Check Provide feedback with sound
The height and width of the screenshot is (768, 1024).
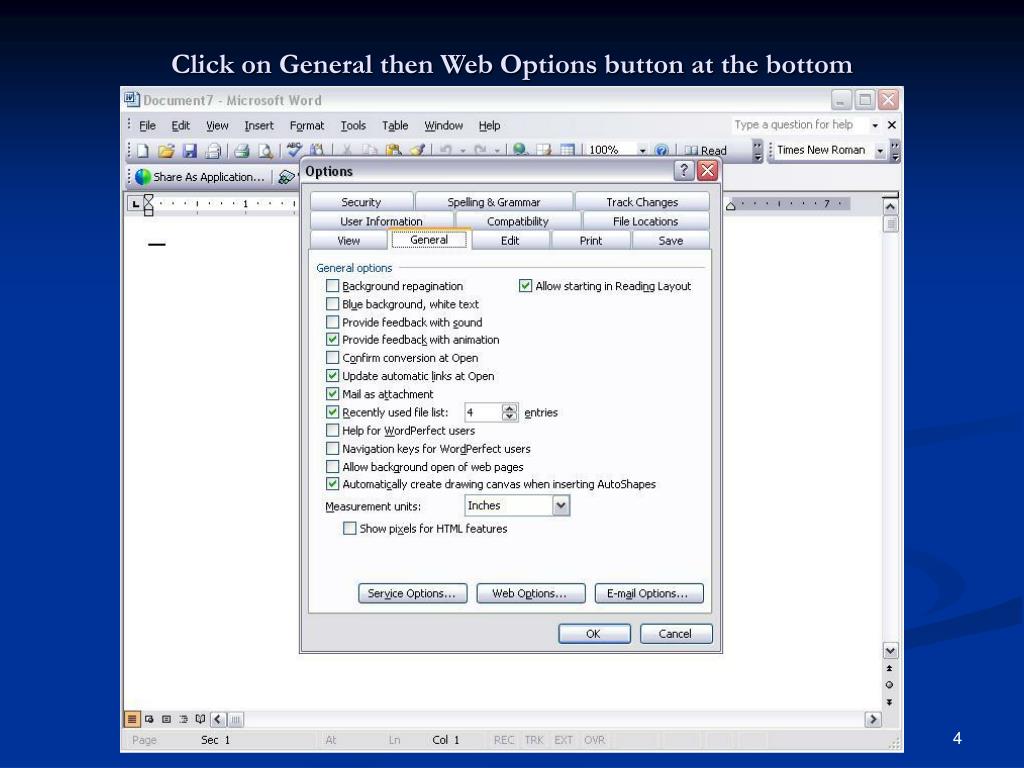coord(332,322)
